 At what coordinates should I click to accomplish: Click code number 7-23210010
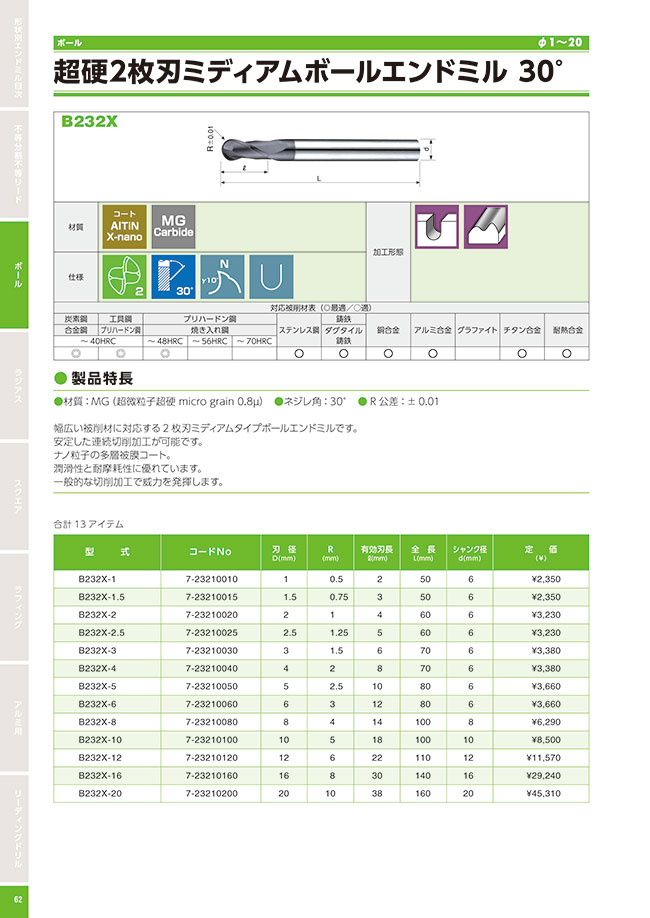pyautogui.click(x=212, y=580)
